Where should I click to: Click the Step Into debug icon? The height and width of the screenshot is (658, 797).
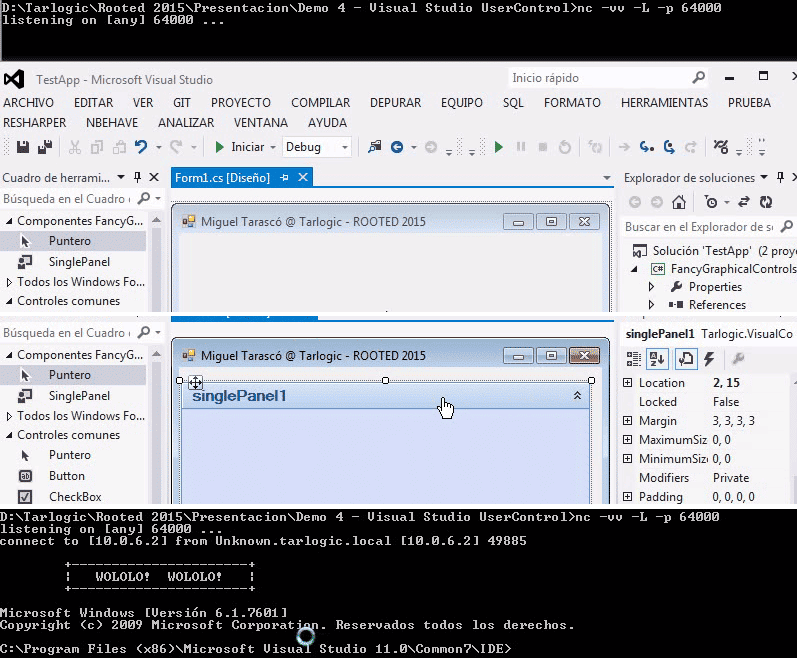pos(647,147)
